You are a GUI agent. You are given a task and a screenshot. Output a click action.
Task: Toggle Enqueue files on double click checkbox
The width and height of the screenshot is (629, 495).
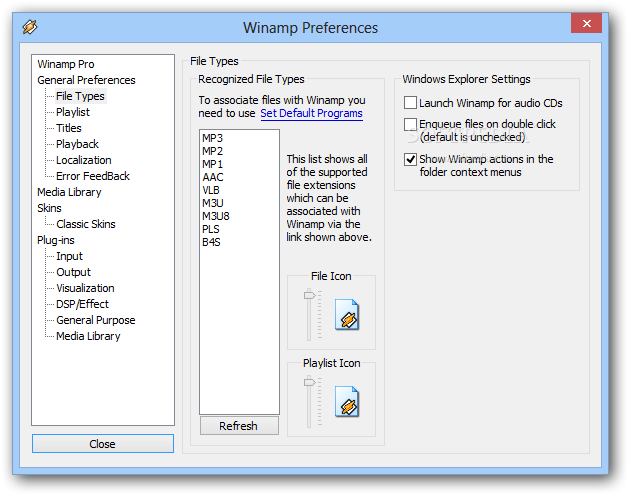(x=410, y=124)
